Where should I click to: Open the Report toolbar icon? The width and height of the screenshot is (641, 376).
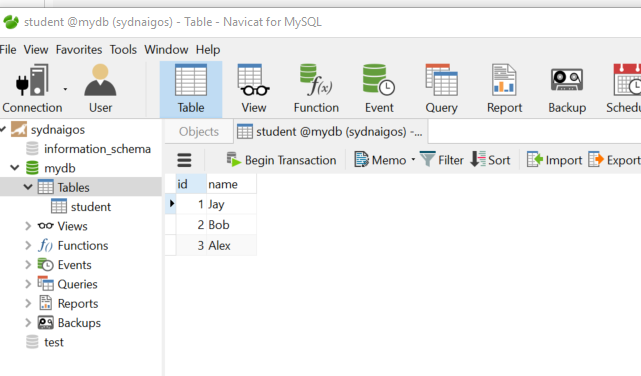(x=504, y=80)
